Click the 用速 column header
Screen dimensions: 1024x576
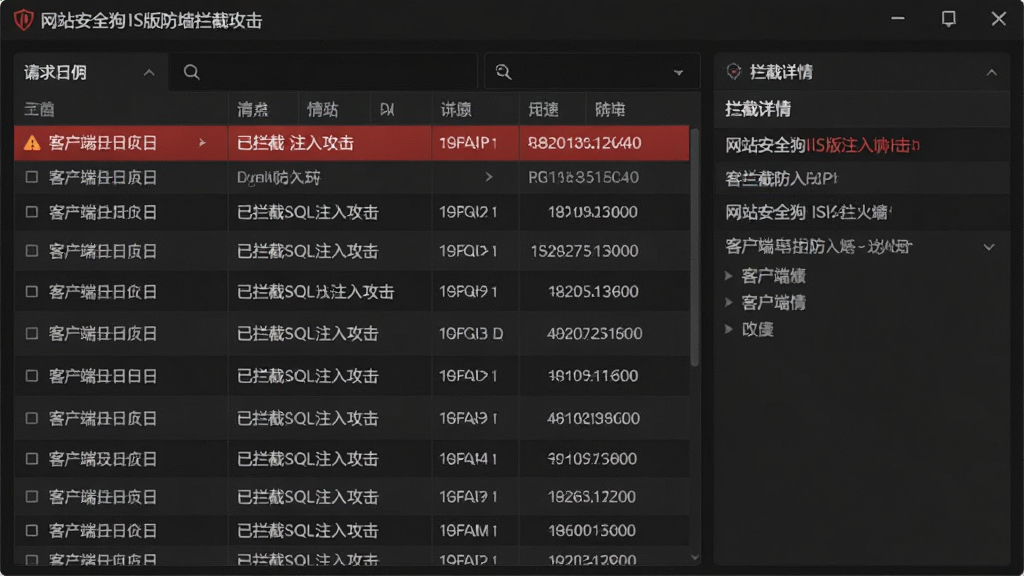pyautogui.click(x=543, y=110)
